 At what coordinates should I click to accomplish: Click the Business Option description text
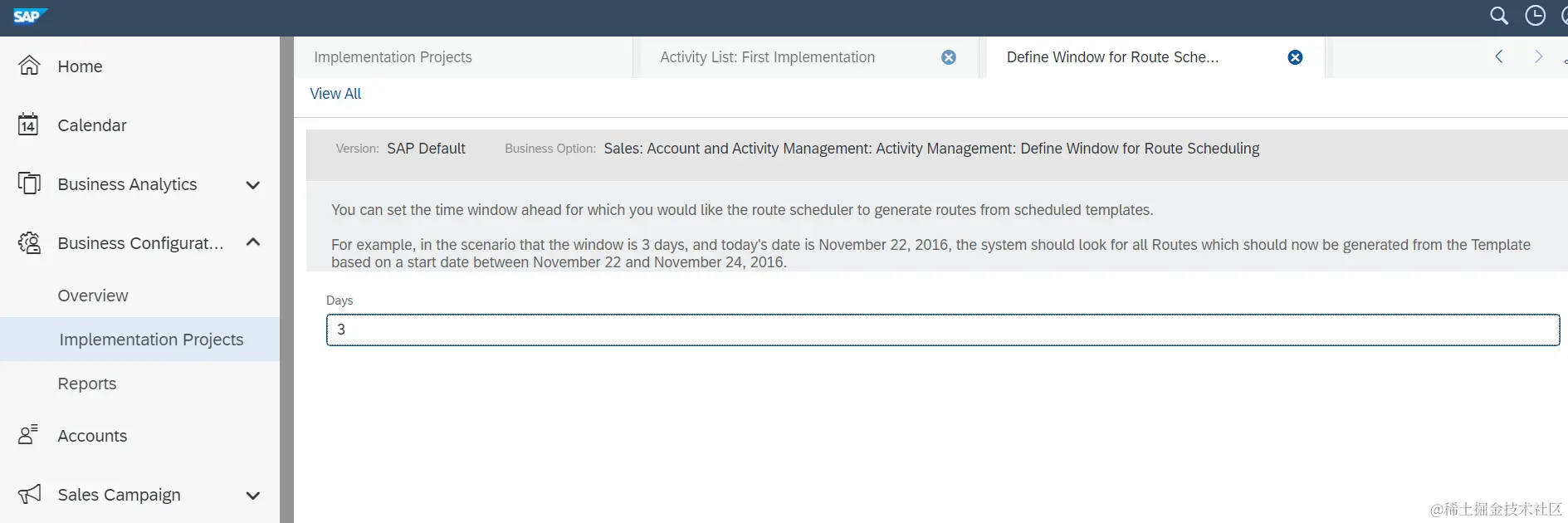coord(931,149)
